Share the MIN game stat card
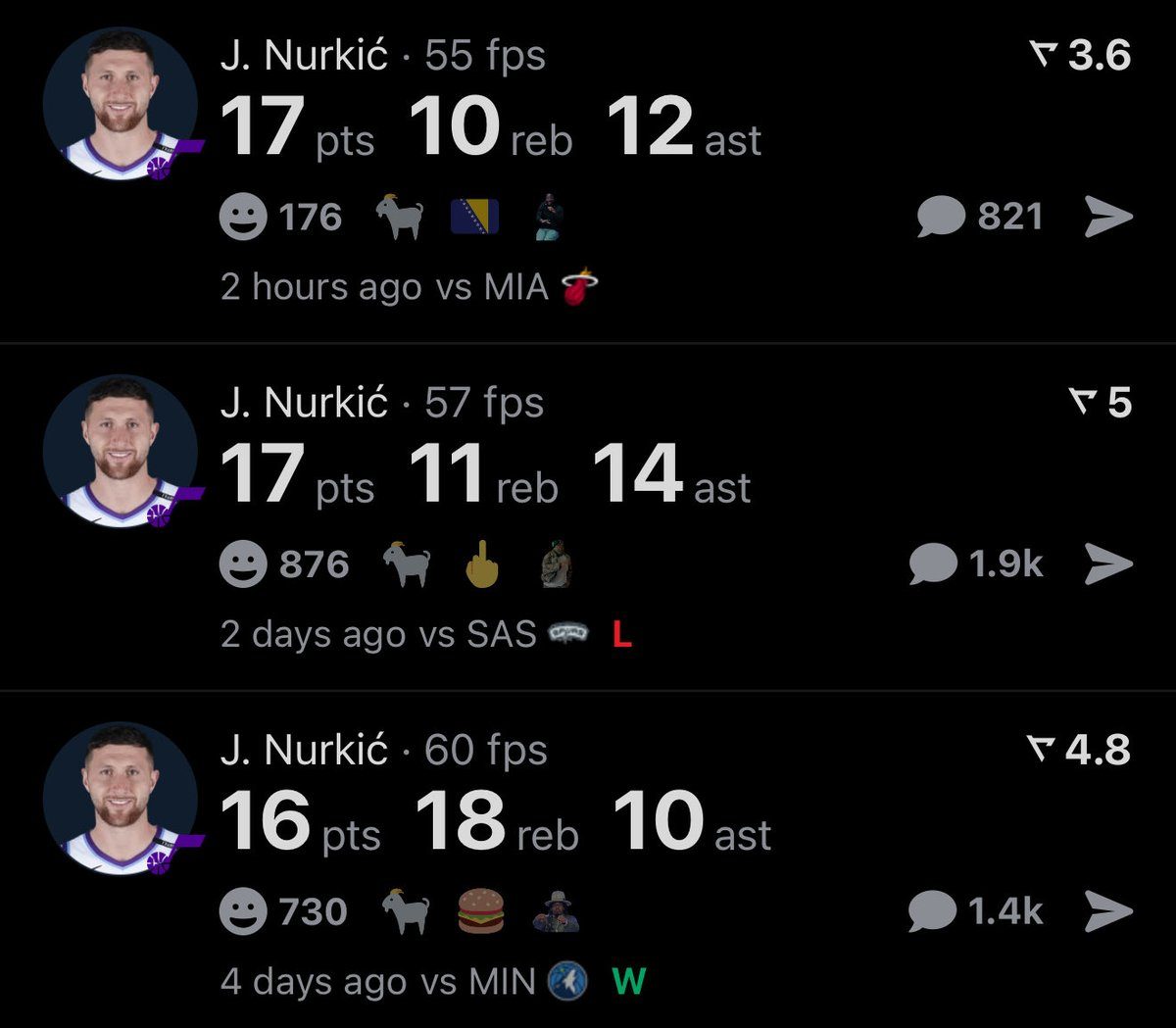This screenshot has height=1028, width=1176. click(x=1108, y=911)
